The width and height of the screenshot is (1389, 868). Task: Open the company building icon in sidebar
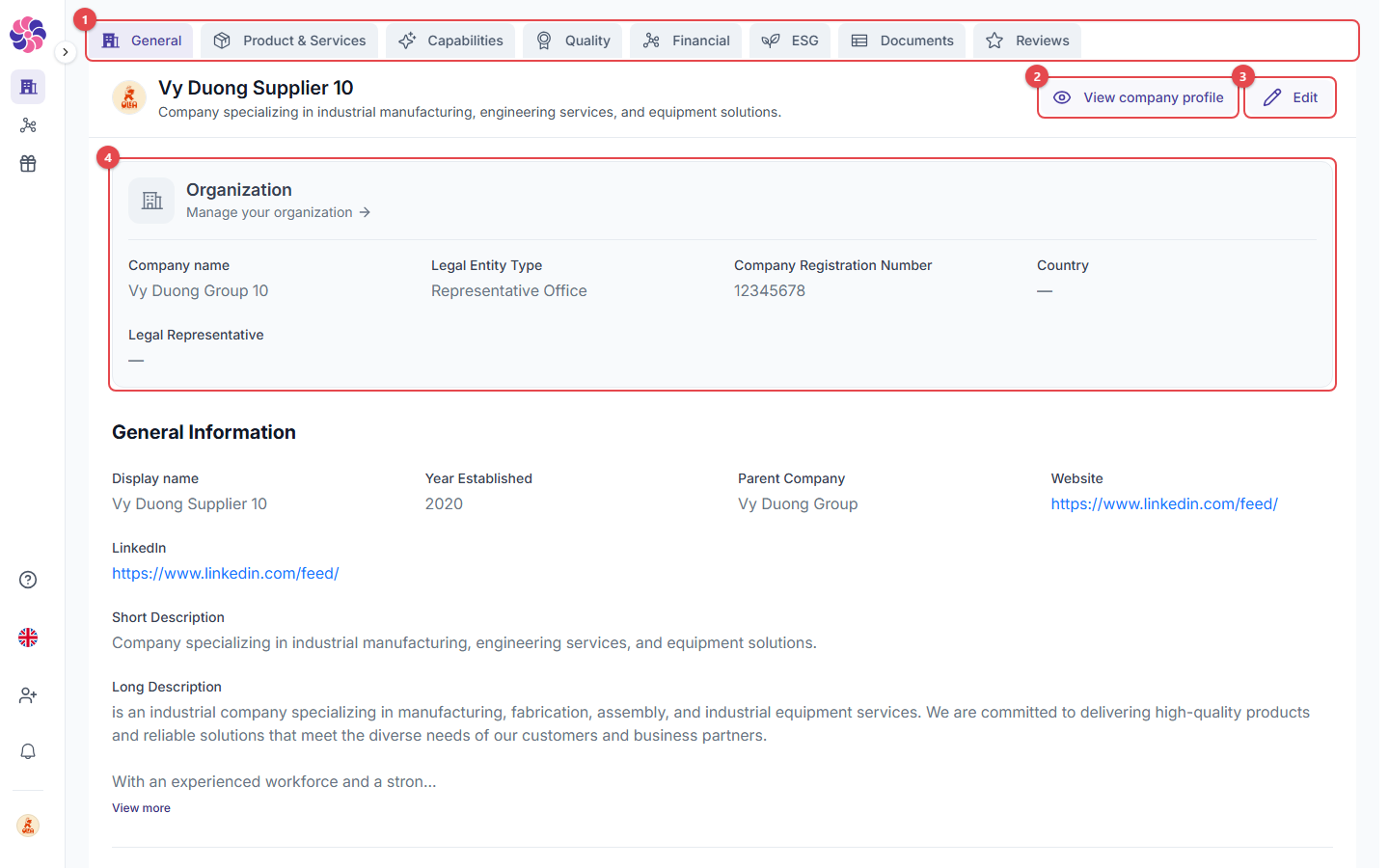(28, 87)
